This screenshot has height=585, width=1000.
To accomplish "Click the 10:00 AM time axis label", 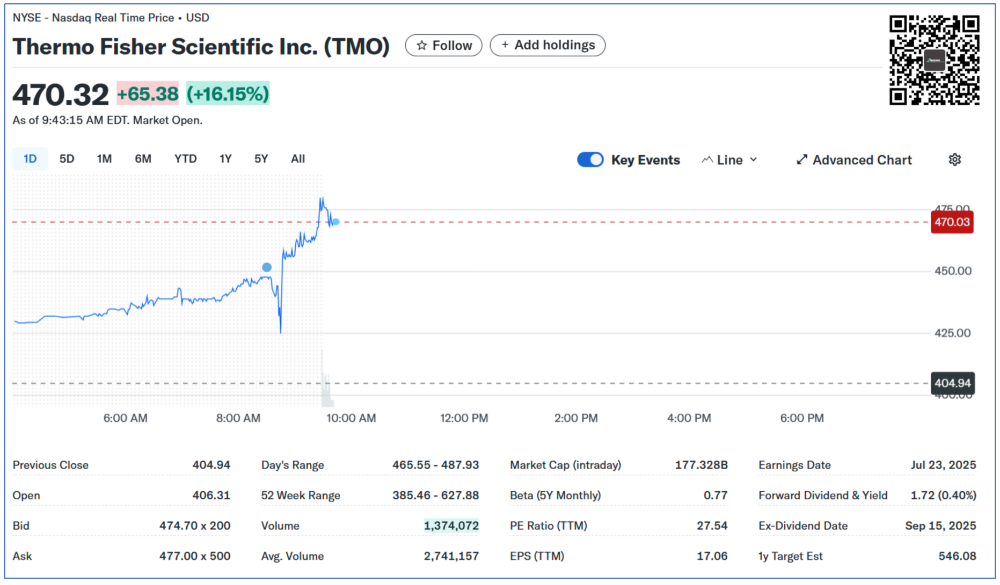I will [x=351, y=418].
